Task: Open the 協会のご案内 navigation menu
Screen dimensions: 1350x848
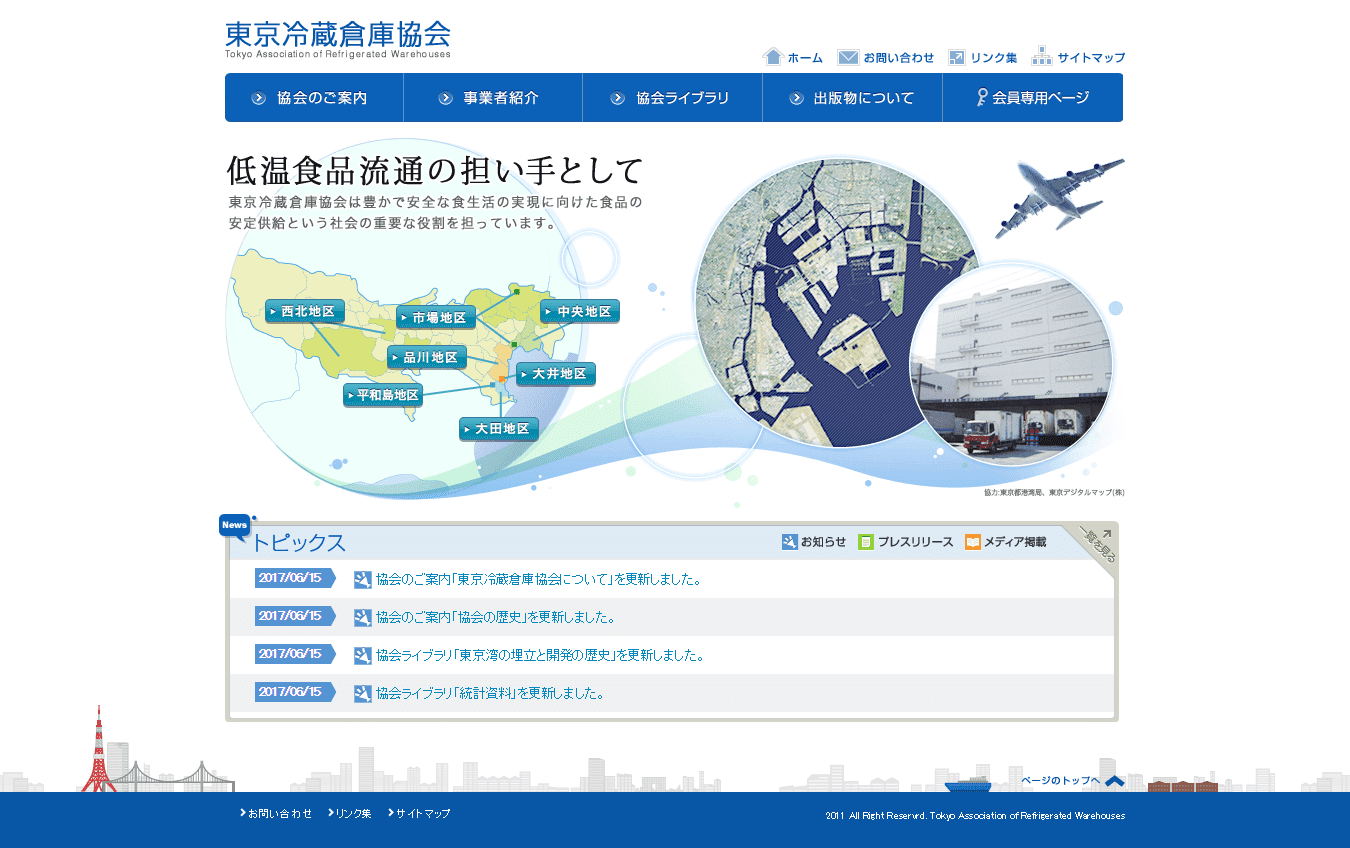Action: tap(313, 97)
